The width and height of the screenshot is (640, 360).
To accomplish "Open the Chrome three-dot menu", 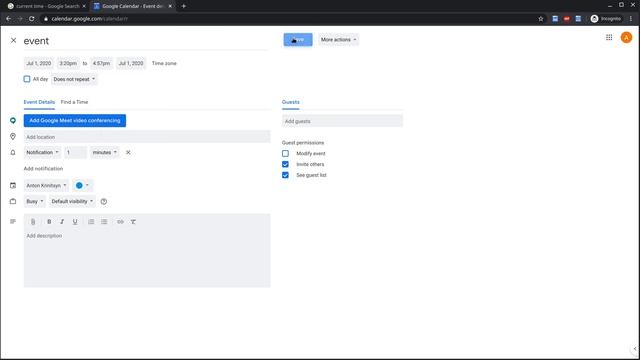I will (x=631, y=19).
